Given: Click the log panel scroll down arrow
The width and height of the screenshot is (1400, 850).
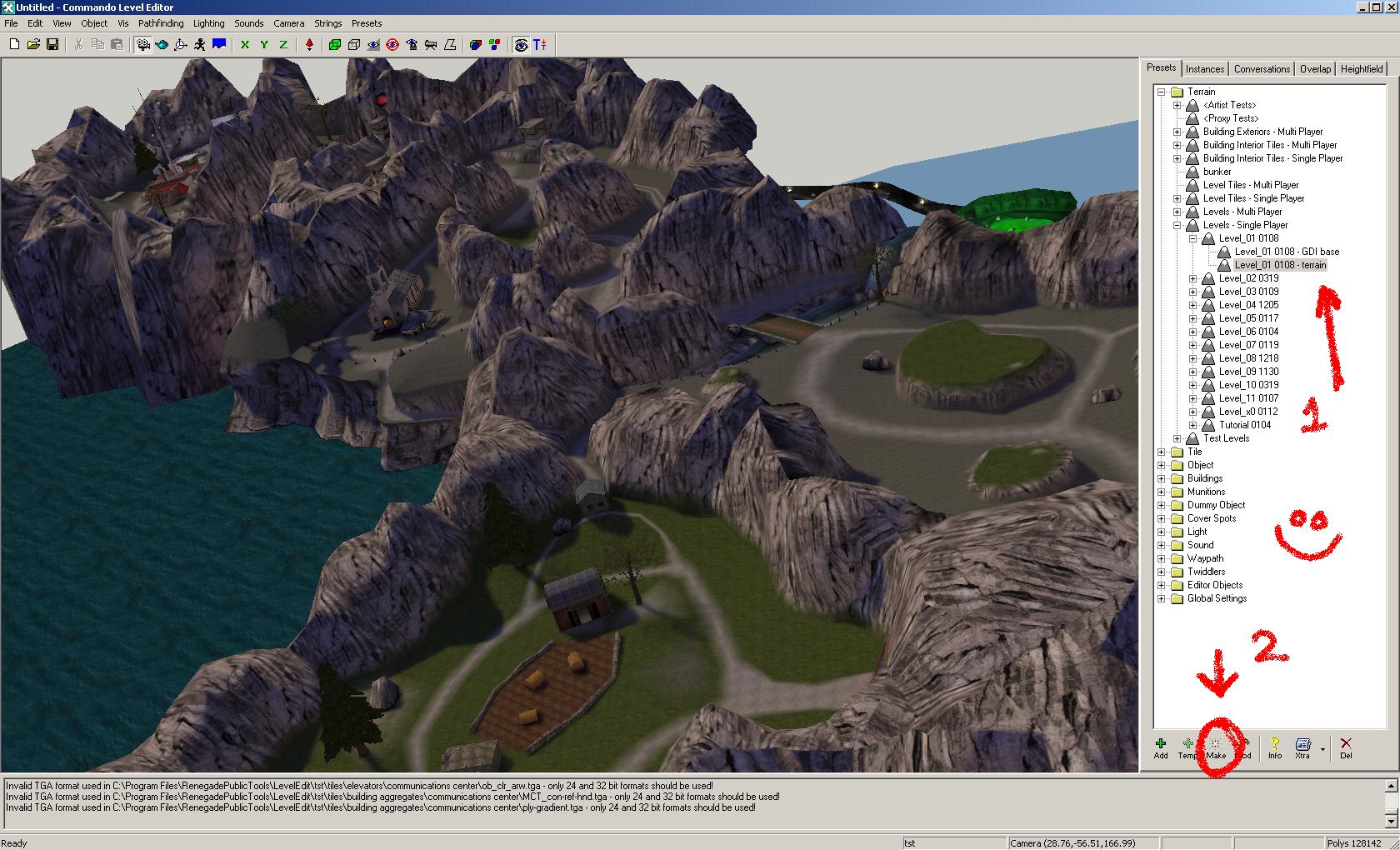Looking at the screenshot, I should point(1391,821).
